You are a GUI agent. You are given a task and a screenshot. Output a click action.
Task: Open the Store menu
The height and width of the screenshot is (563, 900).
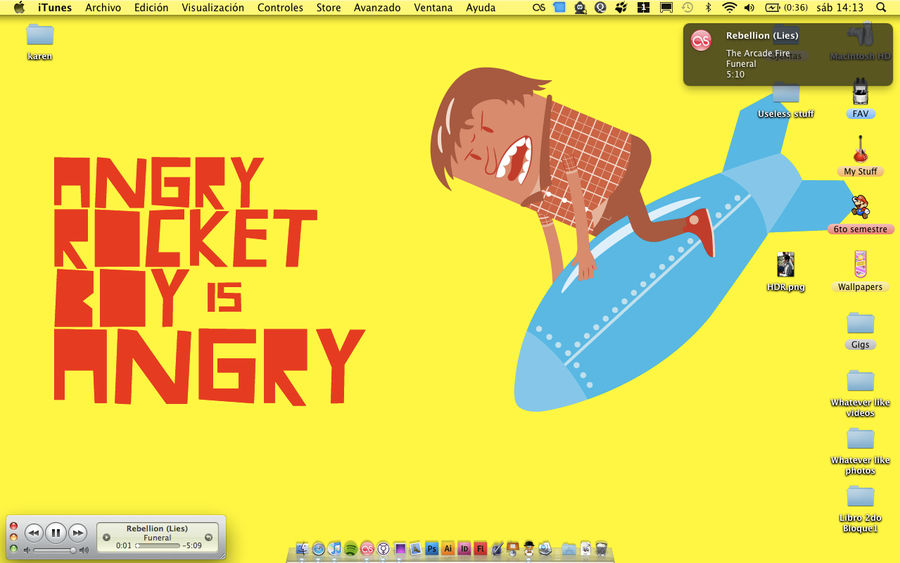click(328, 7)
